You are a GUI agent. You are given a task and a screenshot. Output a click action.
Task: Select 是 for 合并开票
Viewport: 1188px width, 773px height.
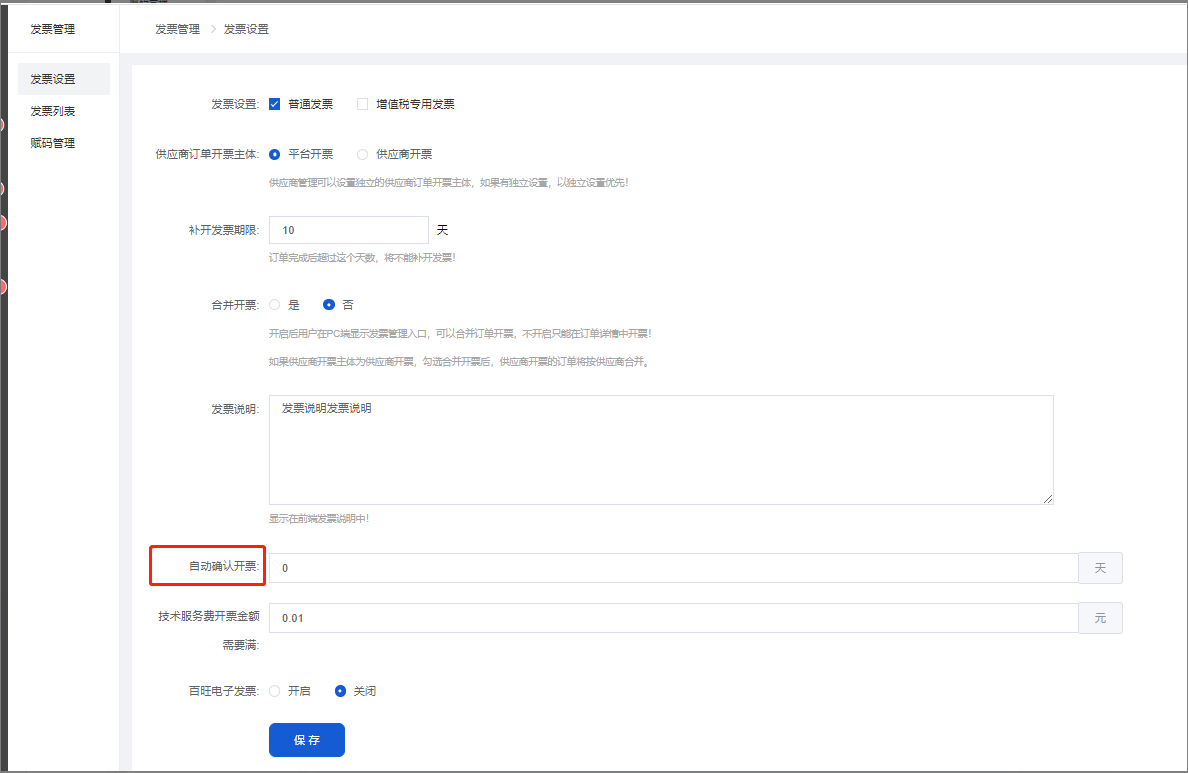coord(275,305)
